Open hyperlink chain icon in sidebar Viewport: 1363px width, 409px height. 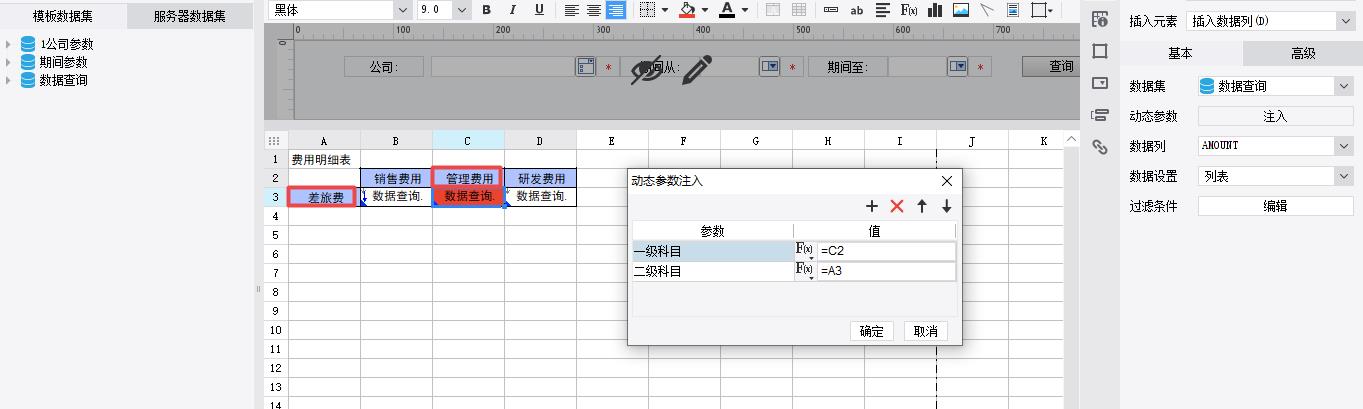click(x=1100, y=147)
